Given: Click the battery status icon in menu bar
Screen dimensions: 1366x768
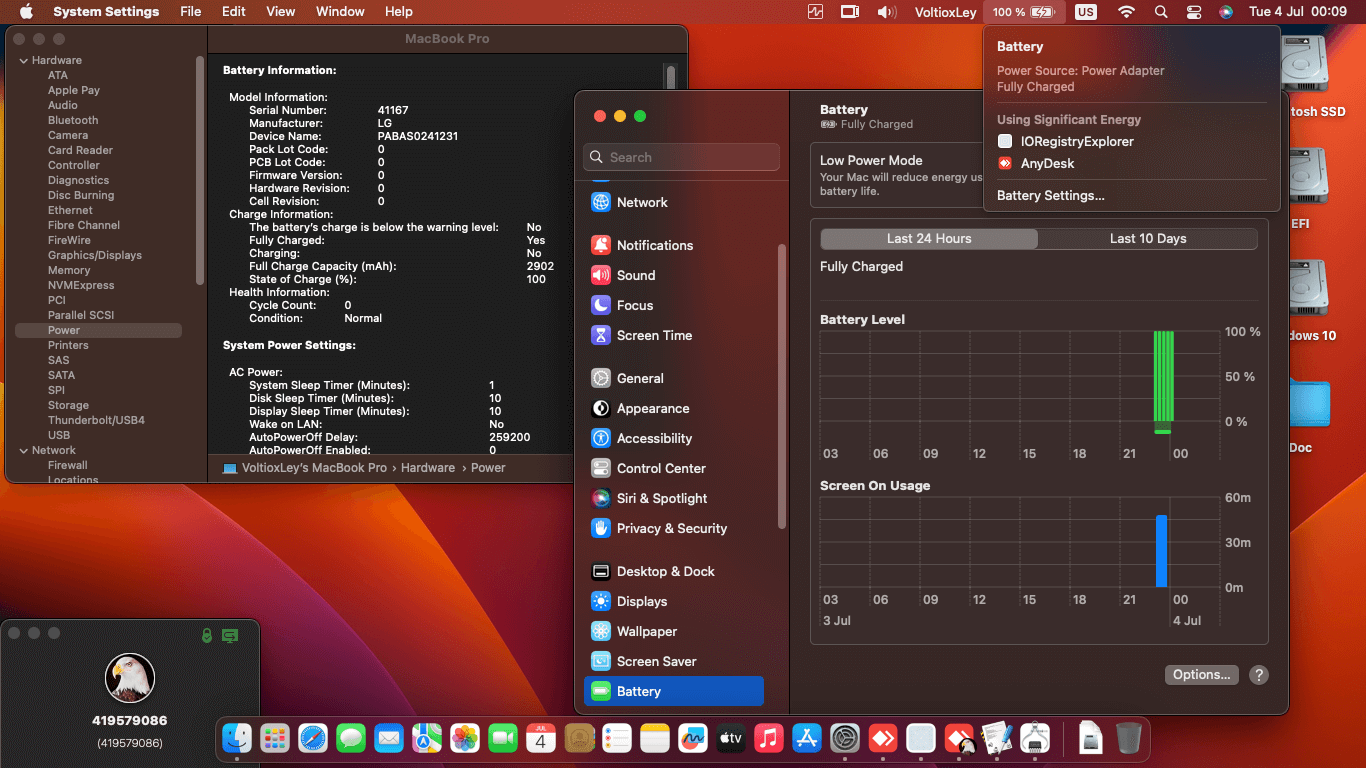Looking at the screenshot, I should click(1024, 12).
